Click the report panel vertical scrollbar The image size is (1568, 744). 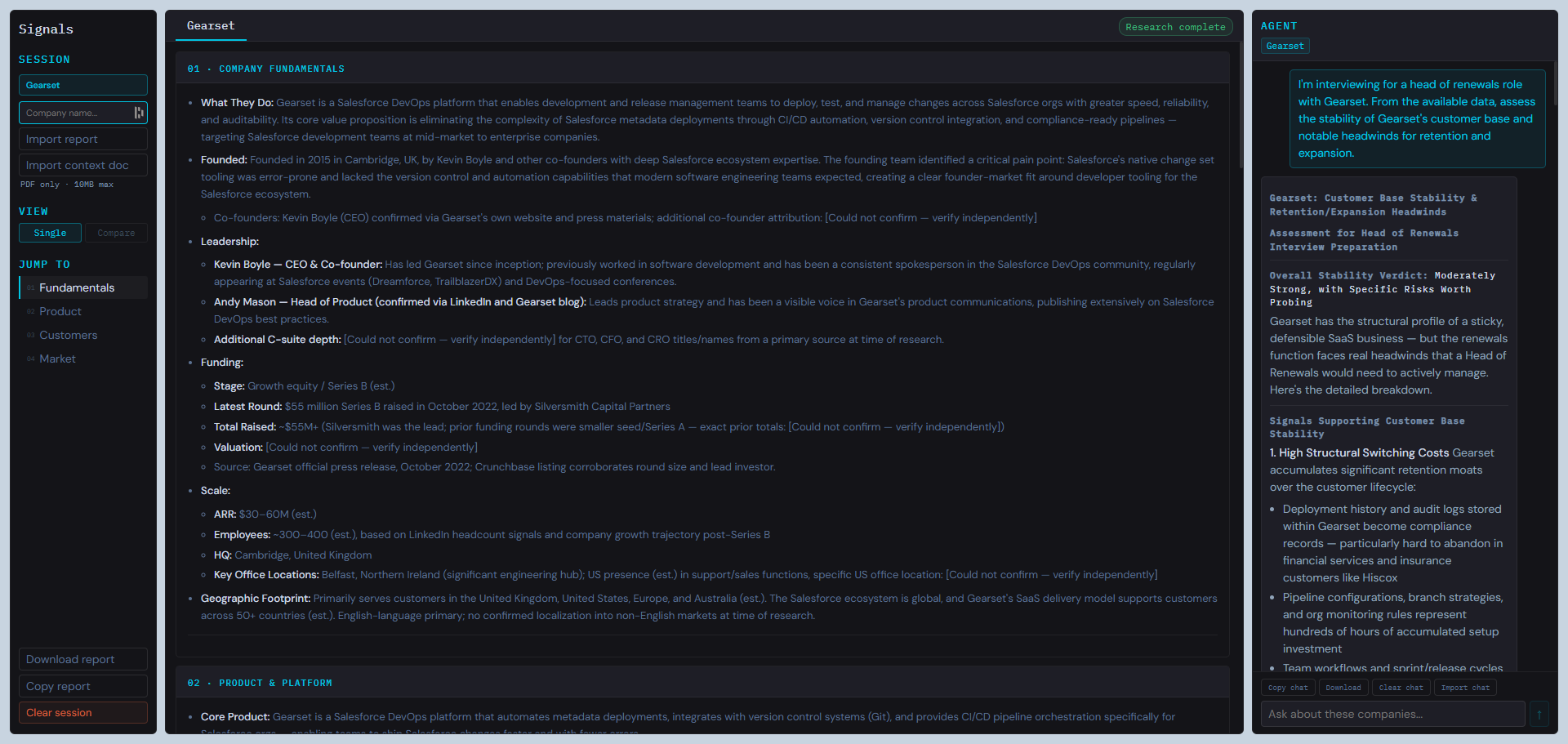point(1241,106)
